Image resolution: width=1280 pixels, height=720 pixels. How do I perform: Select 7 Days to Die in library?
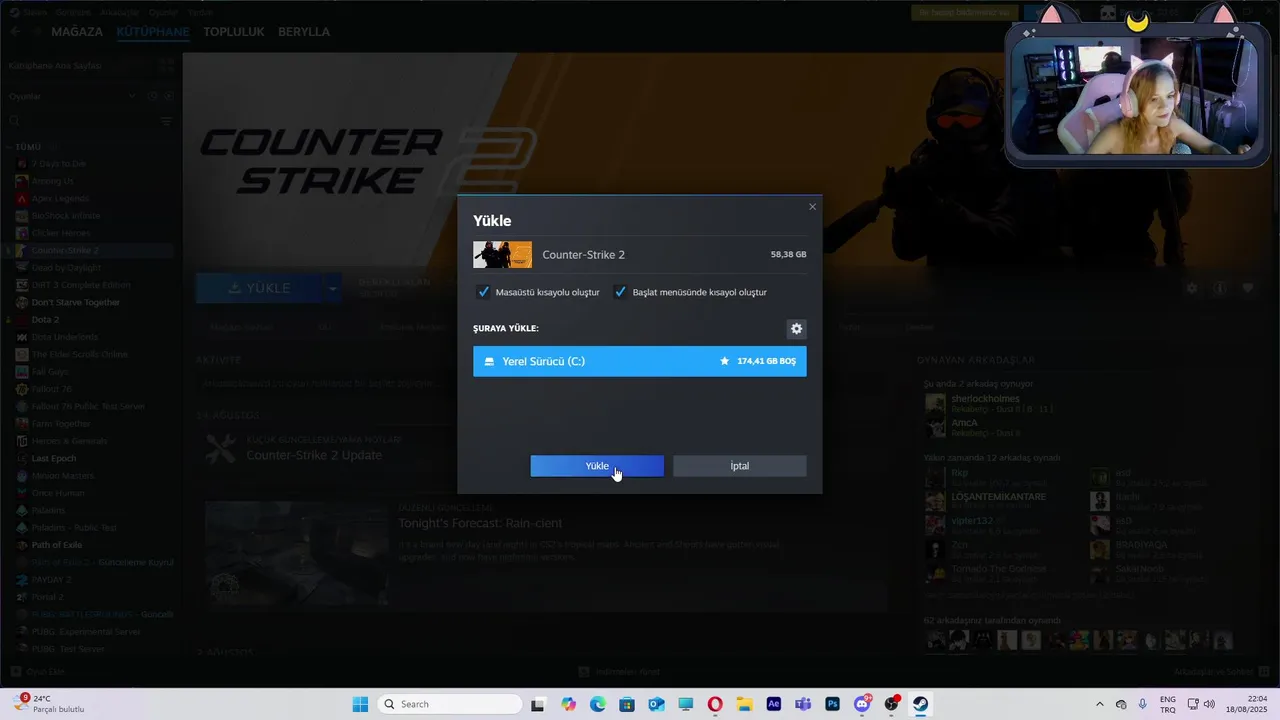coord(58,163)
